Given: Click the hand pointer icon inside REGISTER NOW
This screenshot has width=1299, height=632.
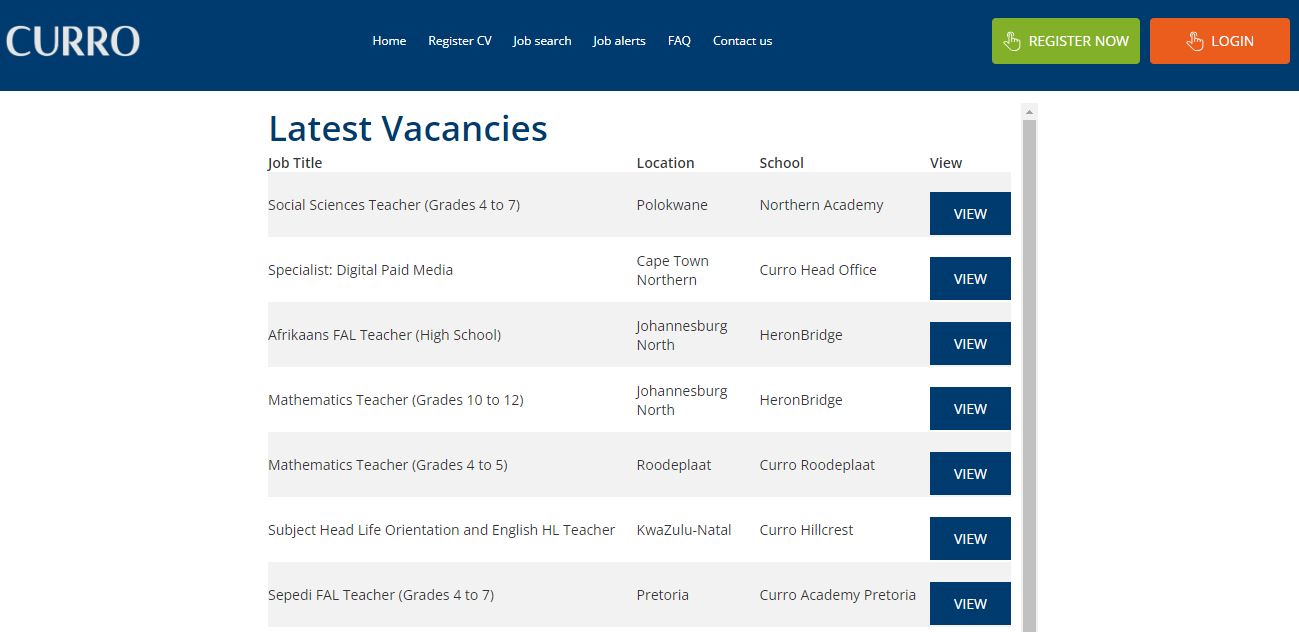Looking at the screenshot, I should tap(1010, 41).
